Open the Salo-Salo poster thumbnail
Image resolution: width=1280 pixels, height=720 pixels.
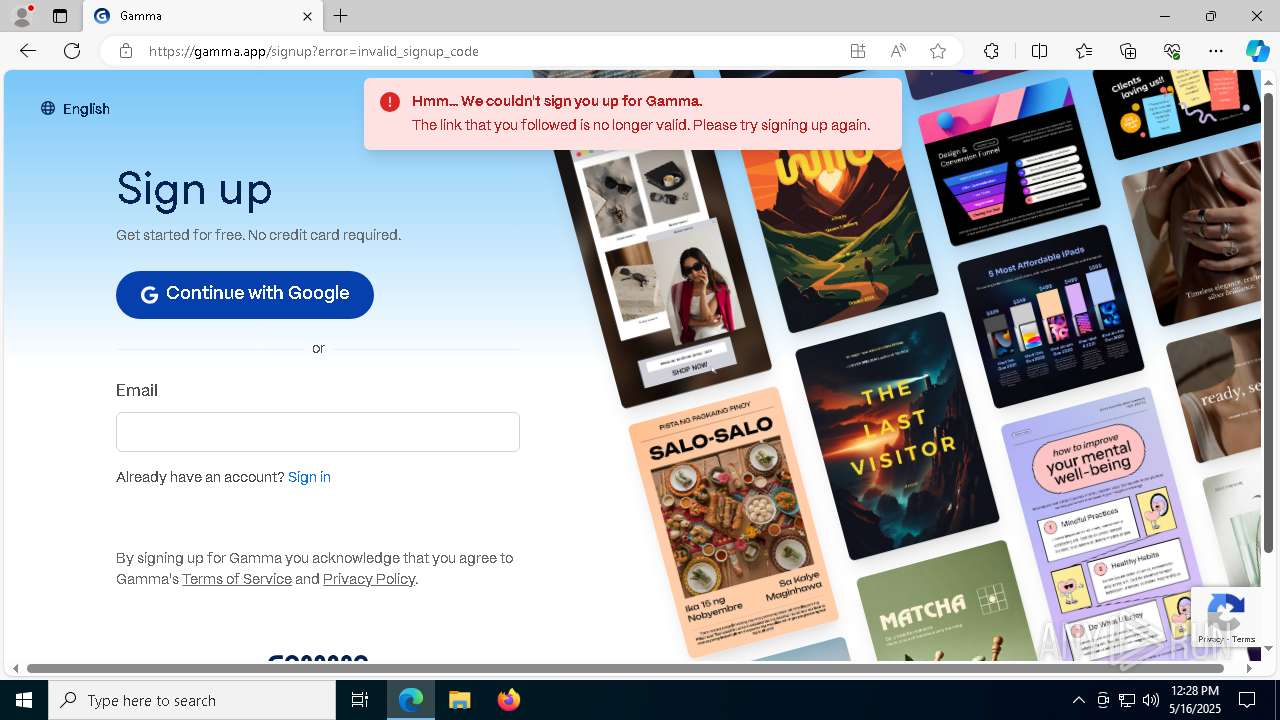click(x=733, y=522)
